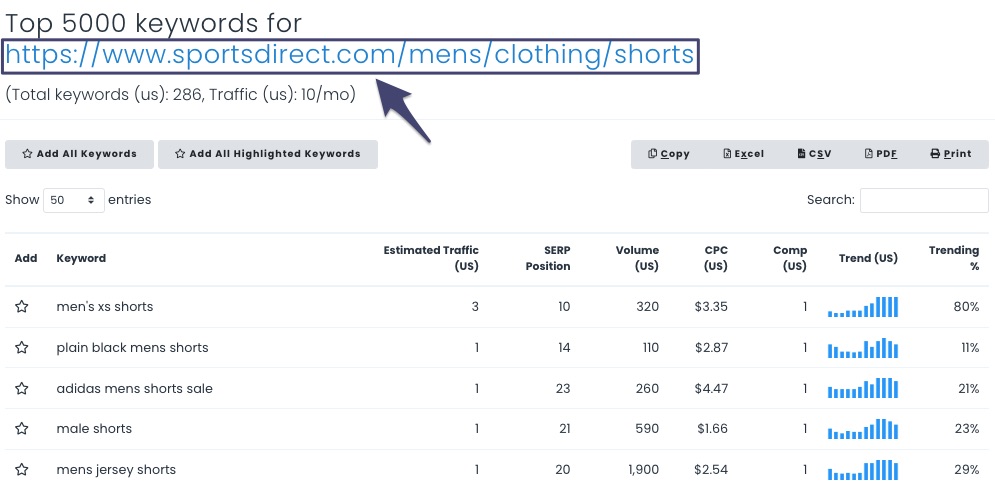Viewport: 995px width, 483px height.
Task: Add "male shorts" keyword via star
Action: tap(22, 429)
